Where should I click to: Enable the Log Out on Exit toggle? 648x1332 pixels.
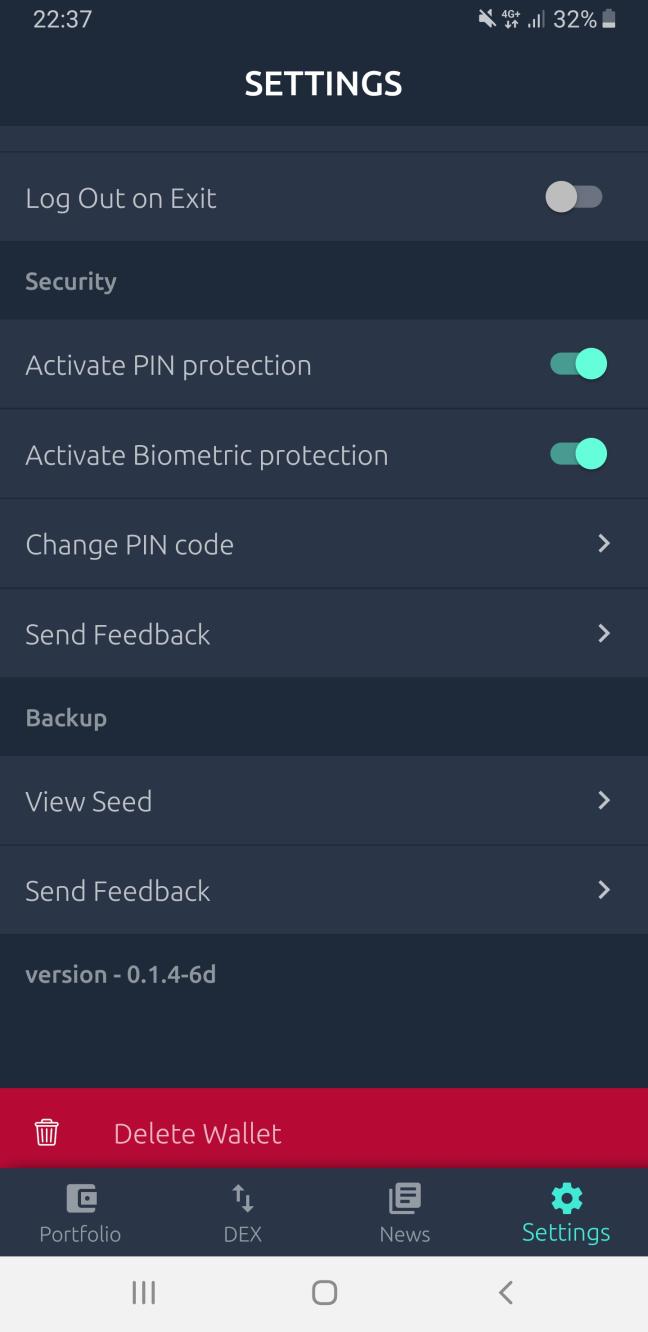(x=574, y=198)
